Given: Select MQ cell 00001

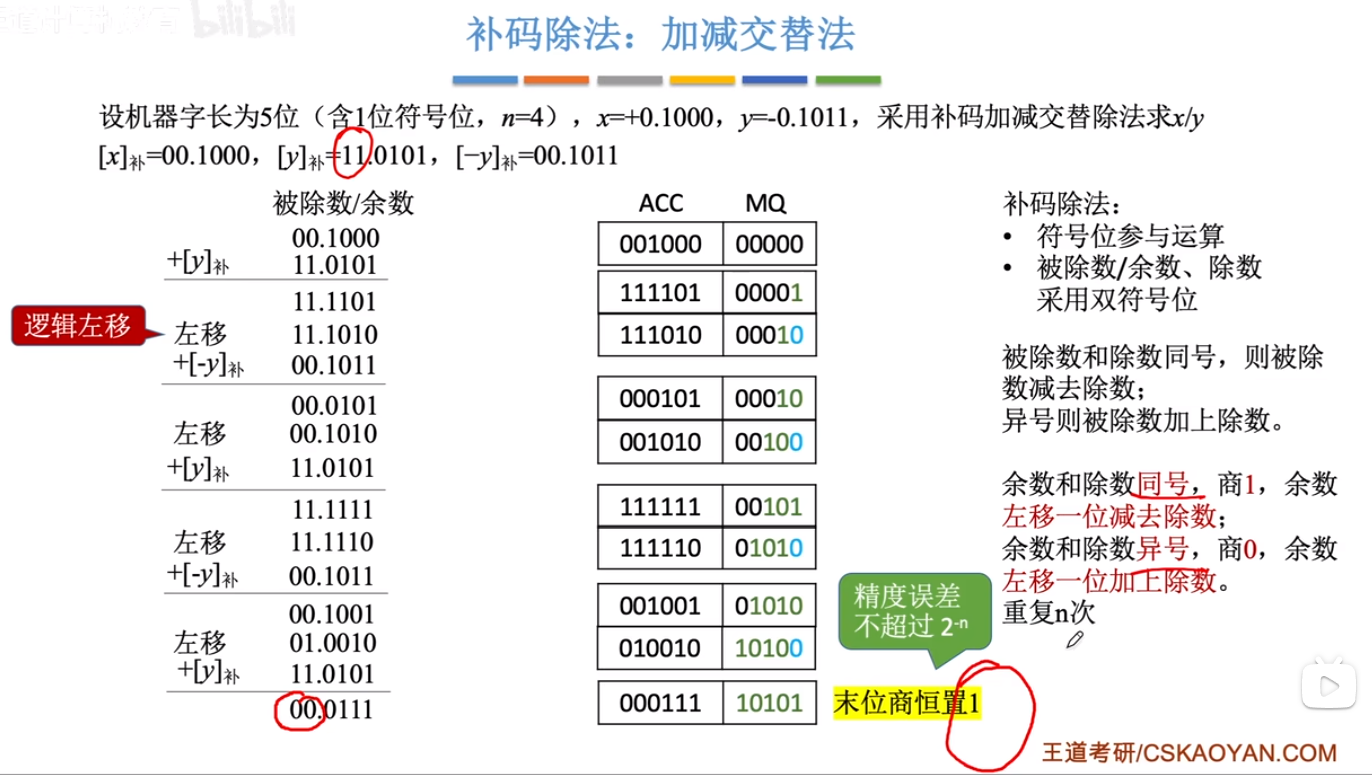Looking at the screenshot, I should click(x=769, y=291).
